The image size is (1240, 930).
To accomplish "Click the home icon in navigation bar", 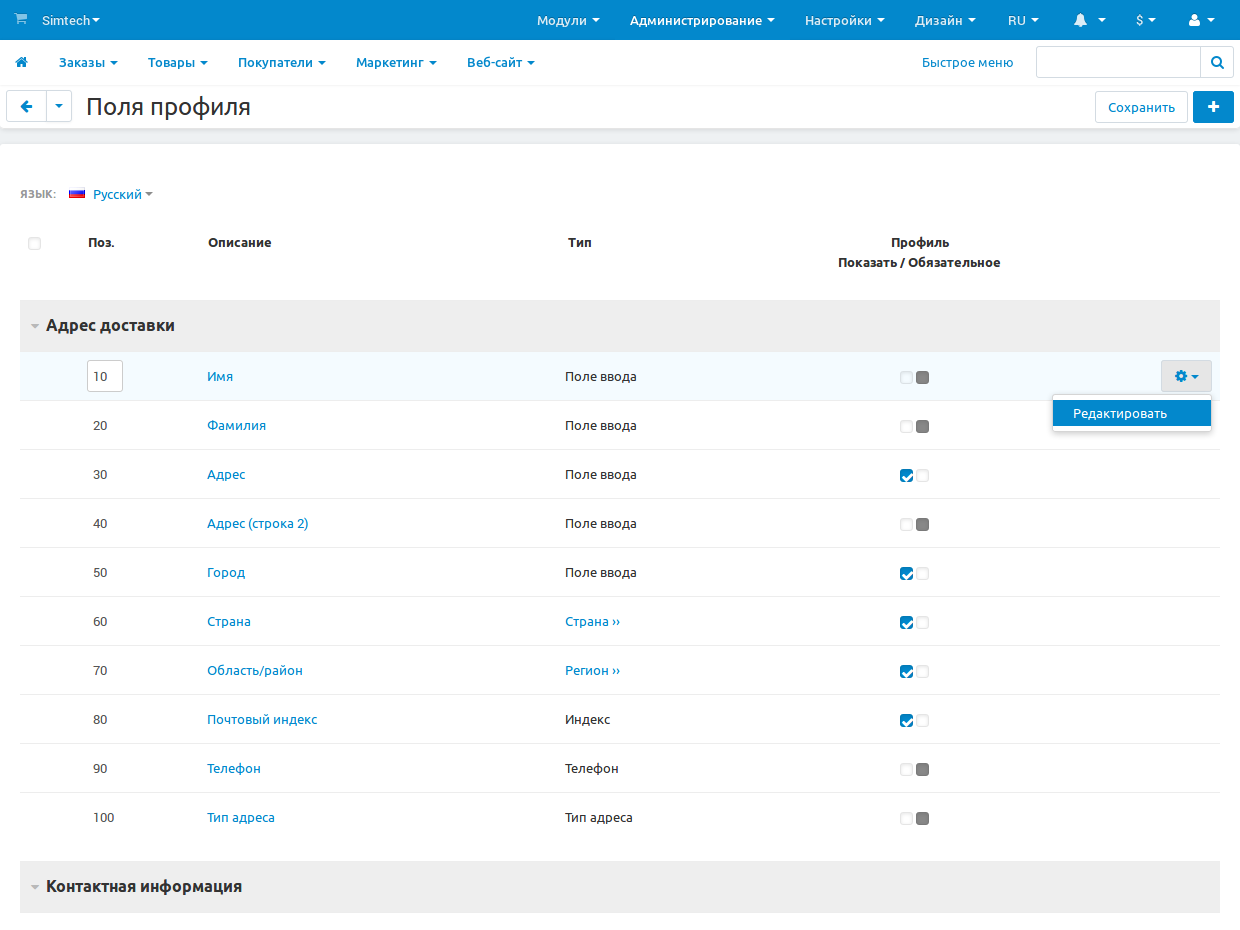I will click(x=21, y=62).
